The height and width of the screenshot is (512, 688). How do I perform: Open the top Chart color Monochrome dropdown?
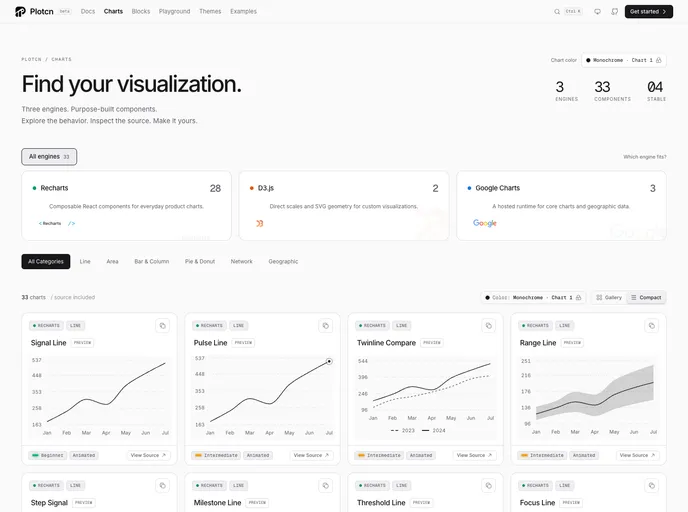(x=624, y=60)
